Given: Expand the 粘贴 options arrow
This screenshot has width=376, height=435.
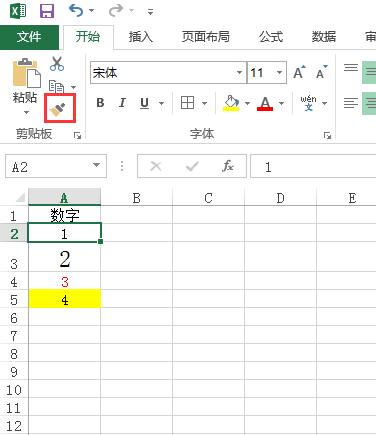Looking at the screenshot, I should click(x=26, y=112).
